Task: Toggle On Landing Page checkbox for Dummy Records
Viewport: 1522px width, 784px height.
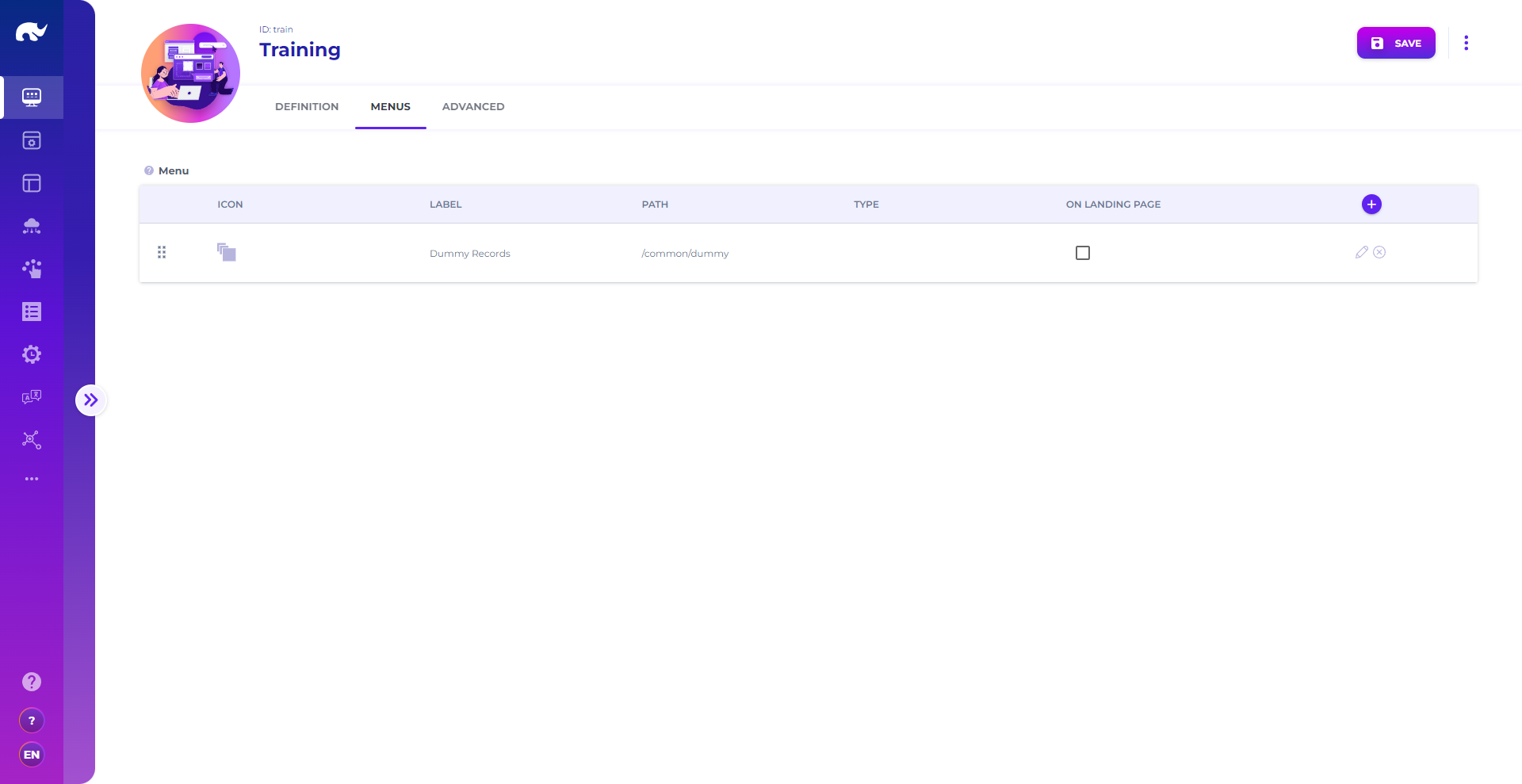Action: 1082,253
